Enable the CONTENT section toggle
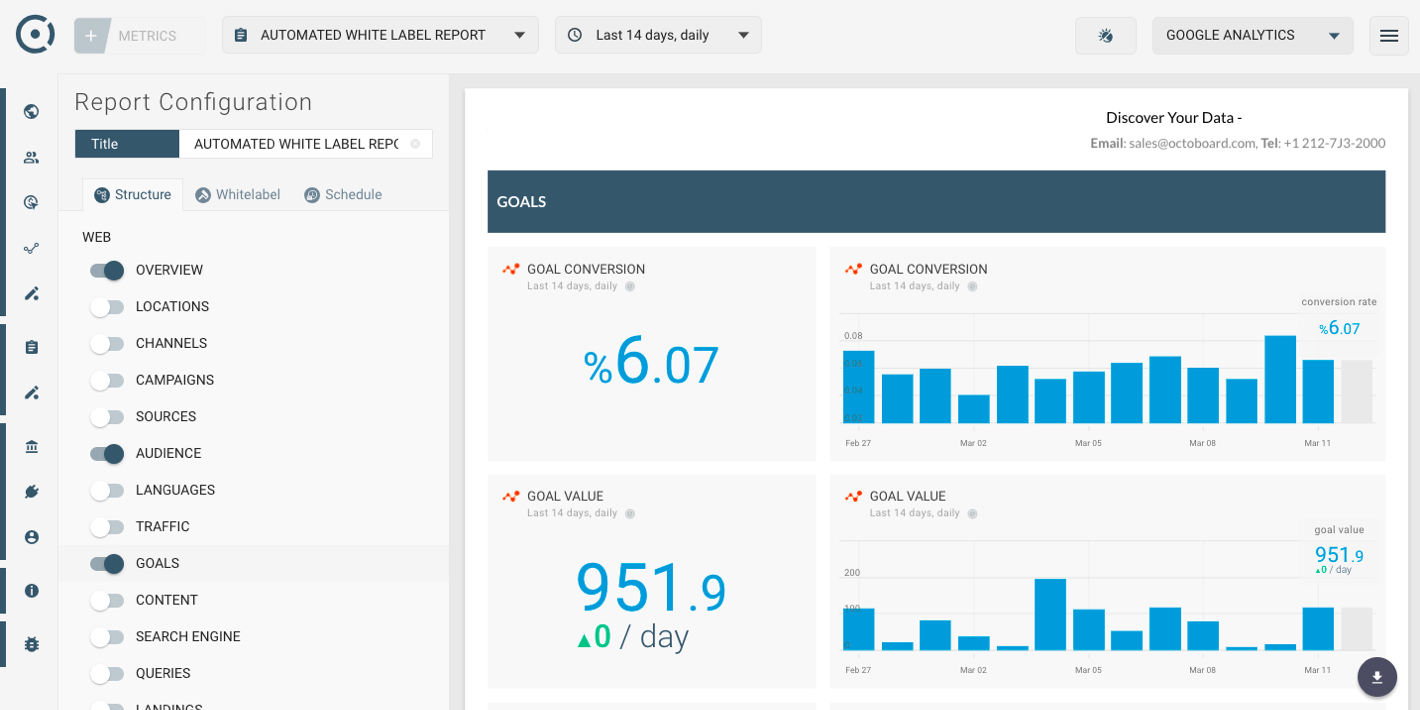Viewport: 1420px width, 710px height. 107,600
